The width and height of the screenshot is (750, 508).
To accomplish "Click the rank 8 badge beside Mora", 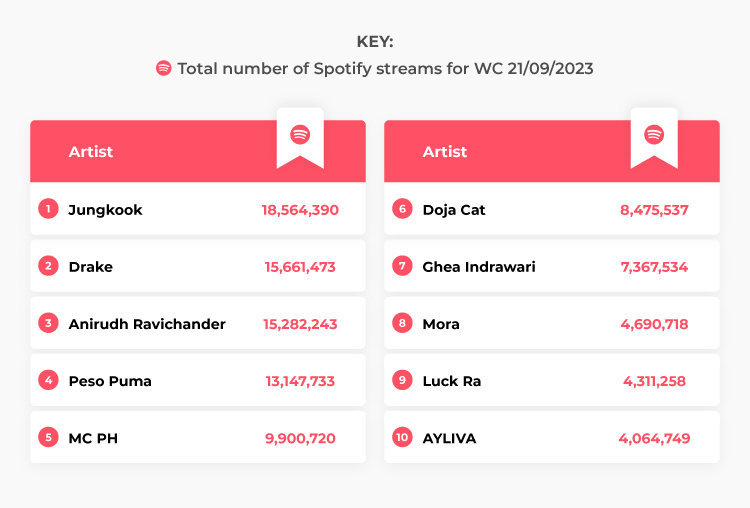I will pos(402,323).
